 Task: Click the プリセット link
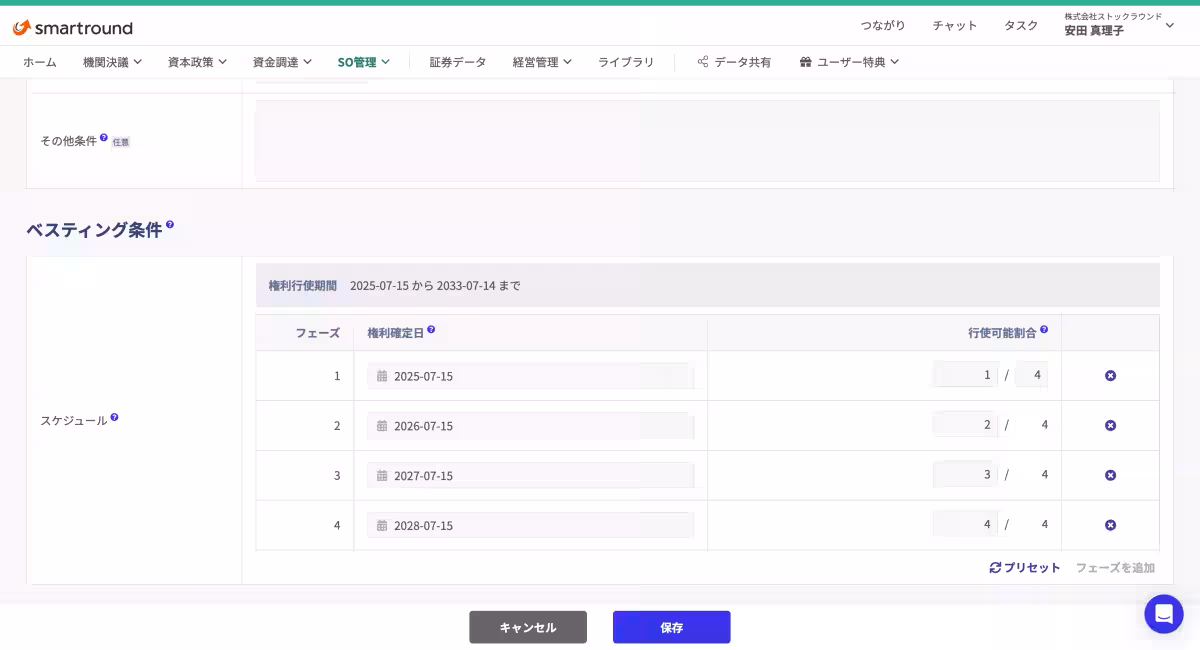coord(1025,567)
